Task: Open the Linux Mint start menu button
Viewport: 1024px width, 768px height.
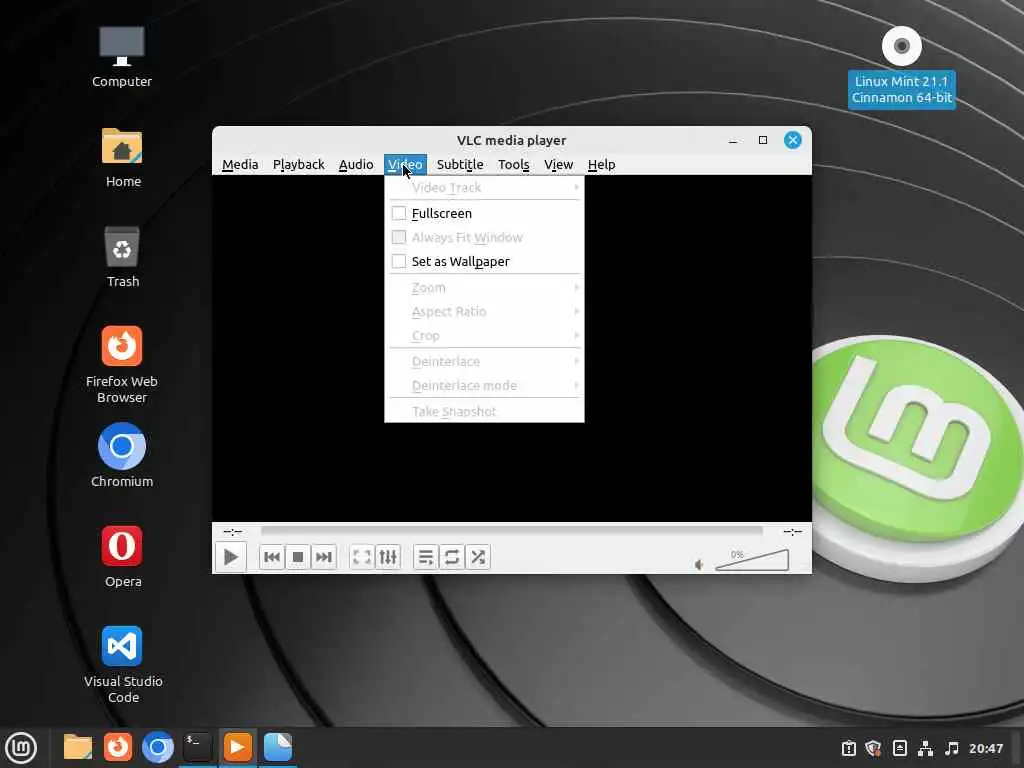Action: tap(21, 748)
